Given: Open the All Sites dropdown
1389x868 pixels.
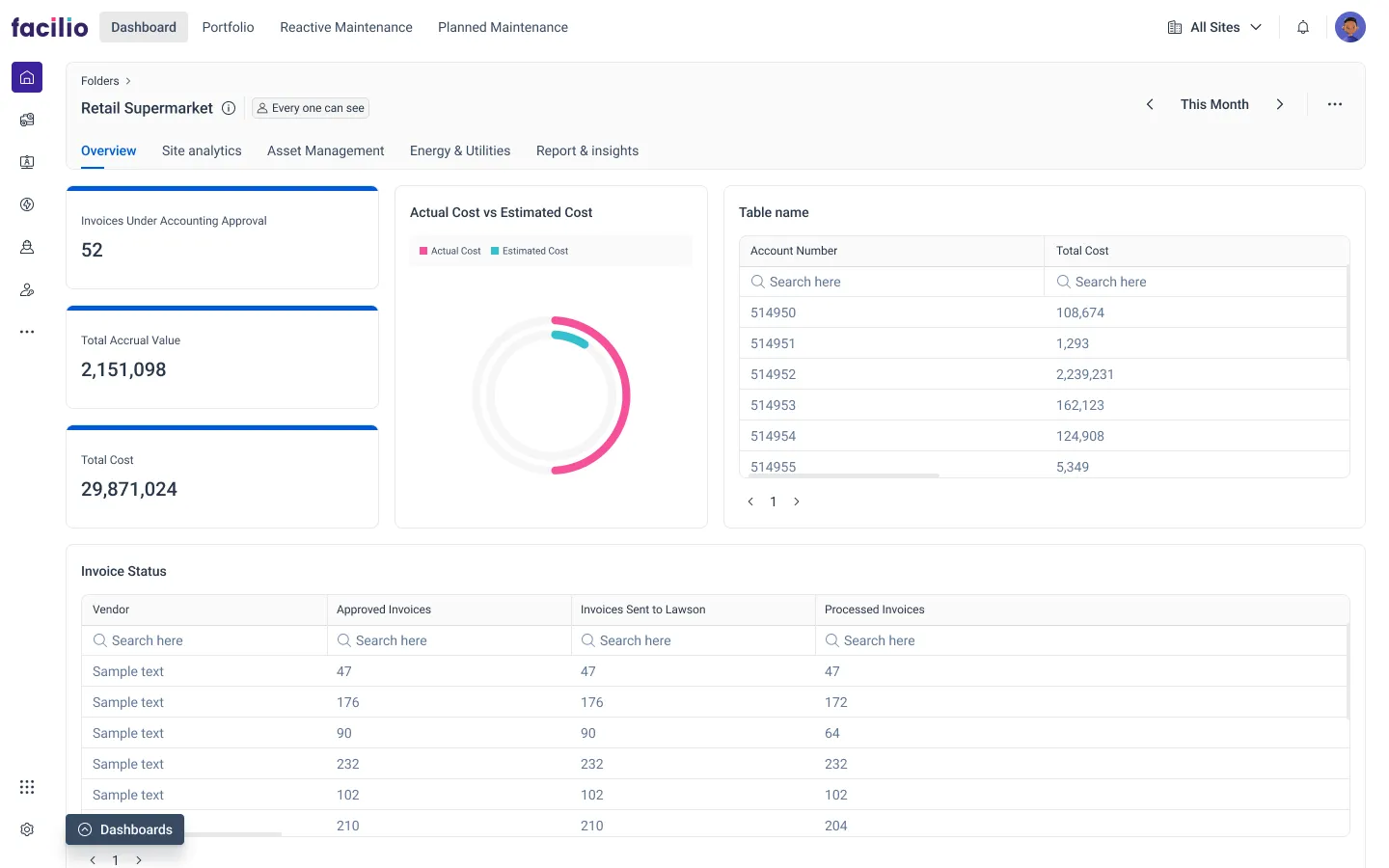Looking at the screenshot, I should pyautogui.click(x=1213, y=27).
